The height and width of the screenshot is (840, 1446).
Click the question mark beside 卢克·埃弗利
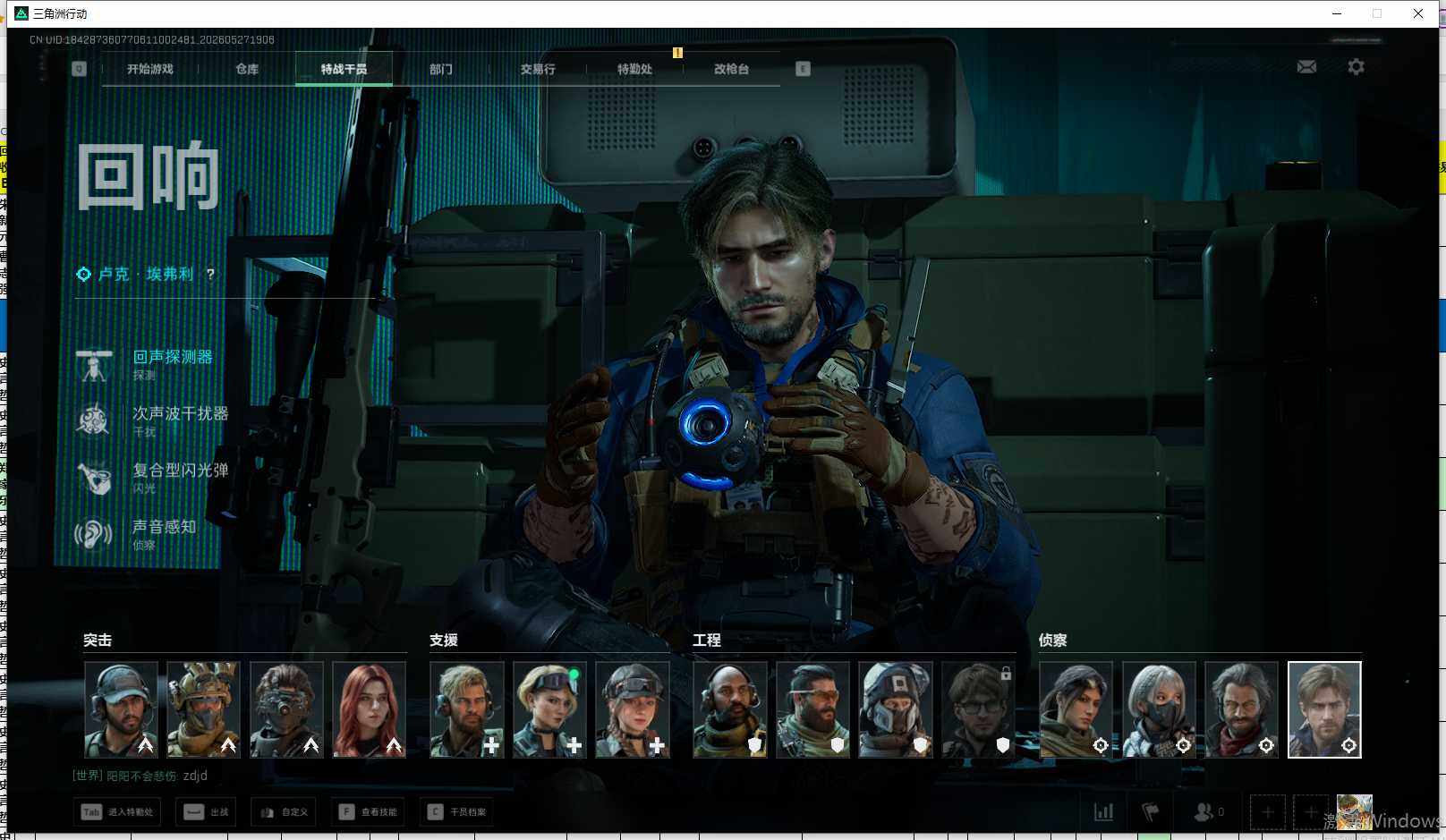click(x=210, y=275)
